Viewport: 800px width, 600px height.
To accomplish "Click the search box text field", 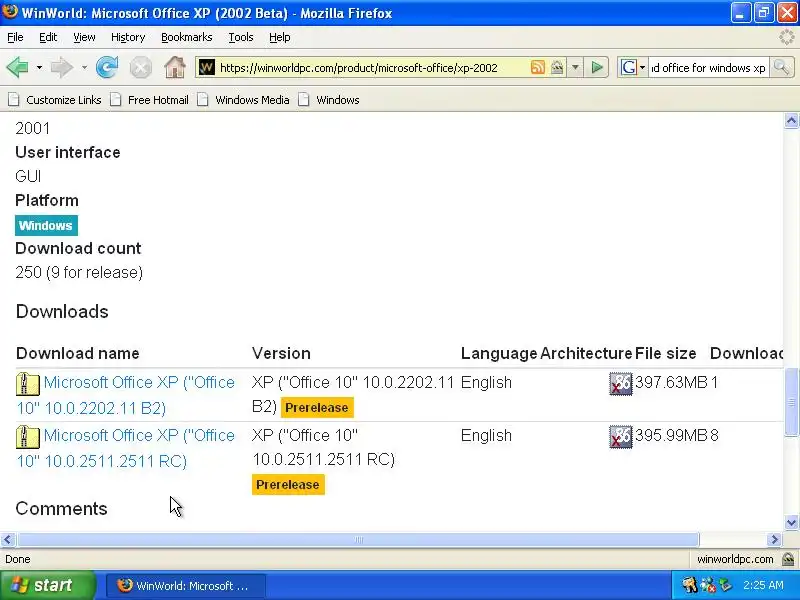I will pyautogui.click(x=708, y=68).
